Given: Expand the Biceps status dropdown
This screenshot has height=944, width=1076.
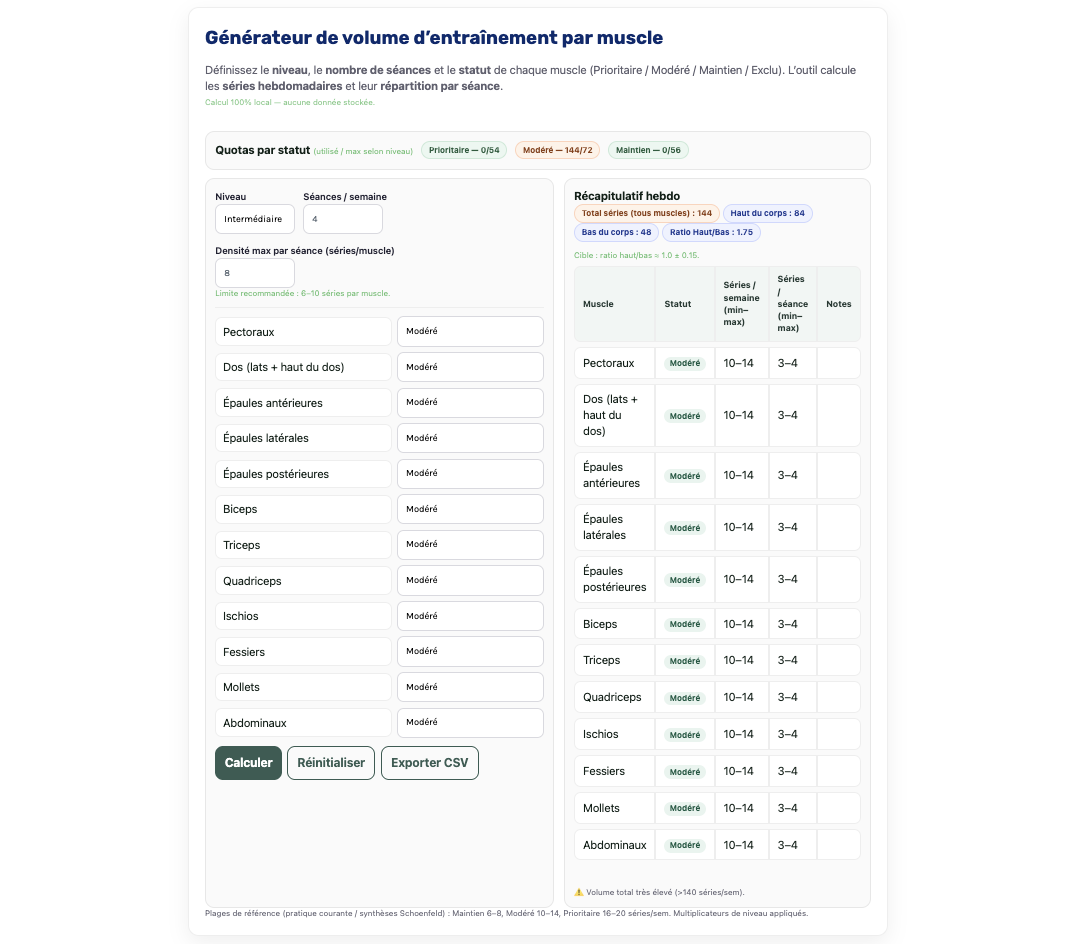Looking at the screenshot, I should coord(470,509).
